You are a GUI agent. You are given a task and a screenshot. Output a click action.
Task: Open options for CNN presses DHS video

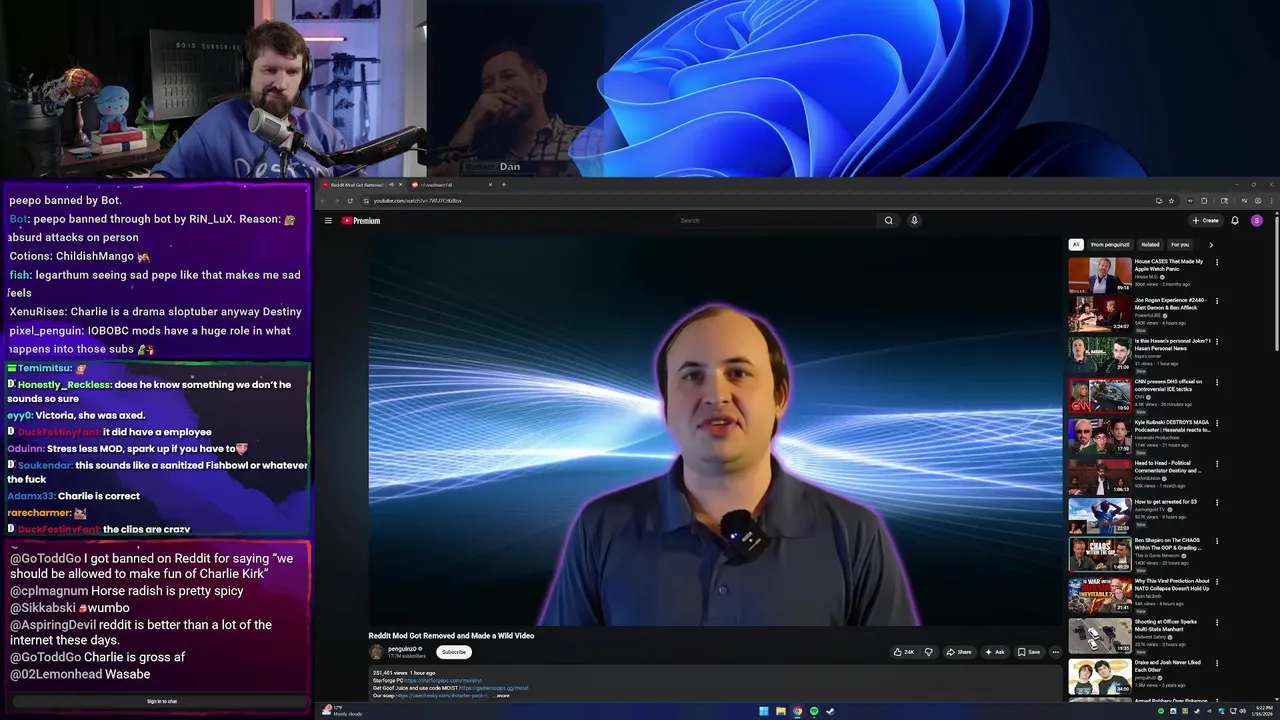tap(1217, 383)
